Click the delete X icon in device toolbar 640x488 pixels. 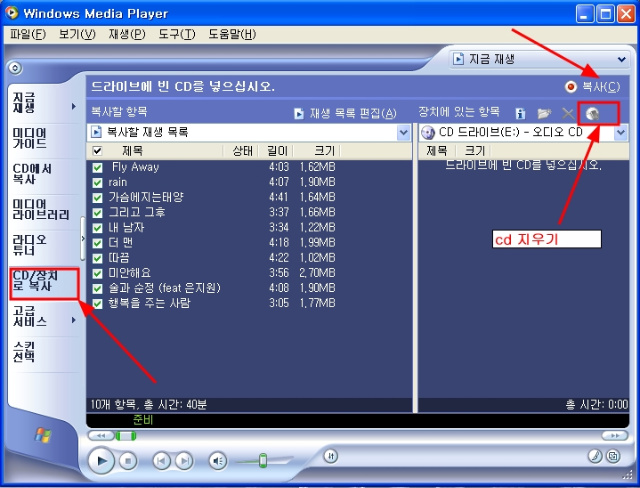(568, 114)
